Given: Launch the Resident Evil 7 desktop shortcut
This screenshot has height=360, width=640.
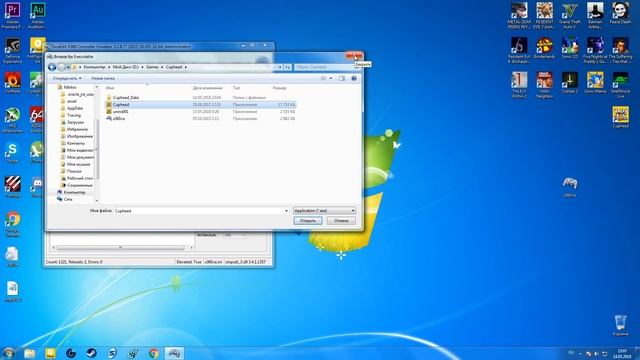Looking at the screenshot, I should (544, 15).
